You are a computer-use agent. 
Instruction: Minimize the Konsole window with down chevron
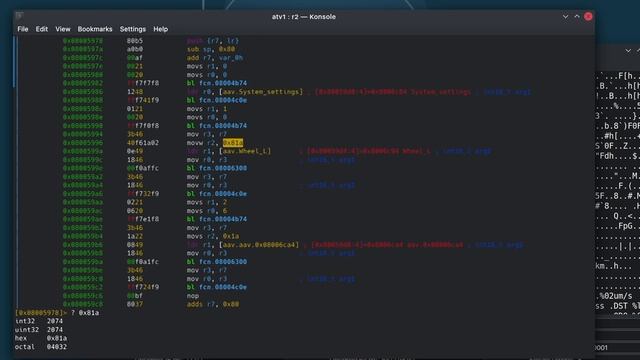tap(565, 16)
